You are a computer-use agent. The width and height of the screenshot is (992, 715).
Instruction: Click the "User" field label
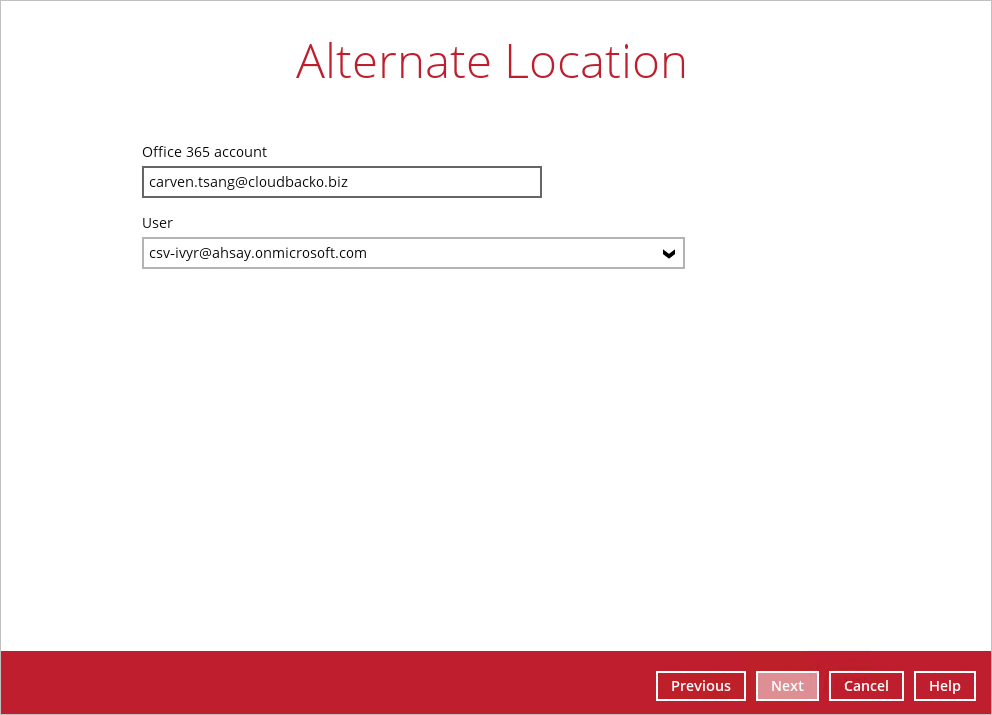pyautogui.click(x=157, y=223)
